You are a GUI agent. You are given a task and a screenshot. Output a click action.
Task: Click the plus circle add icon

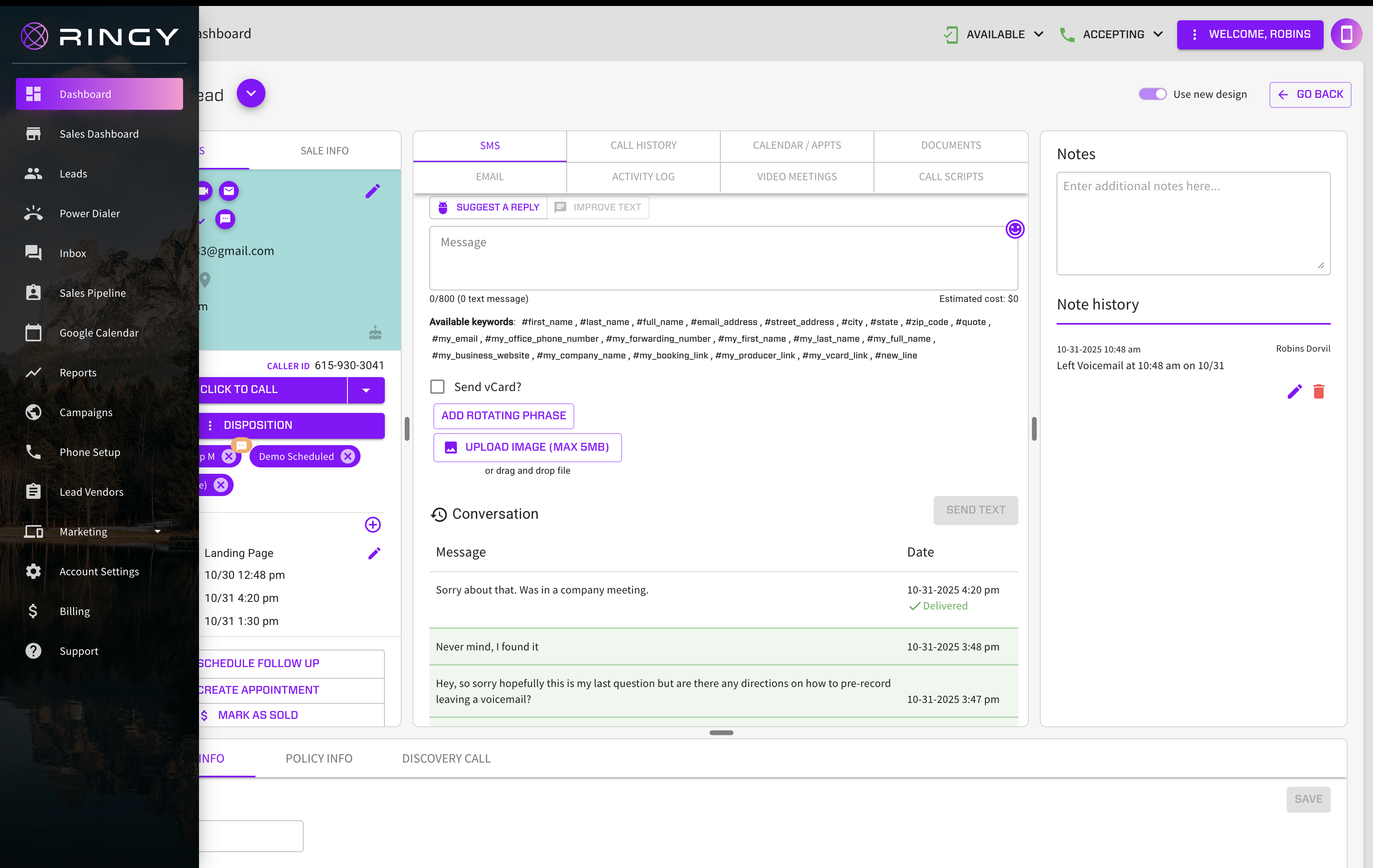click(373, 524)
